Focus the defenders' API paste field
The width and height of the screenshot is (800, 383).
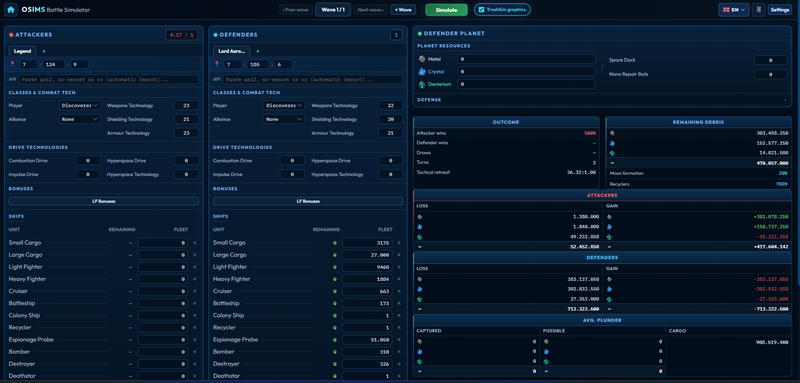(313, 80)
